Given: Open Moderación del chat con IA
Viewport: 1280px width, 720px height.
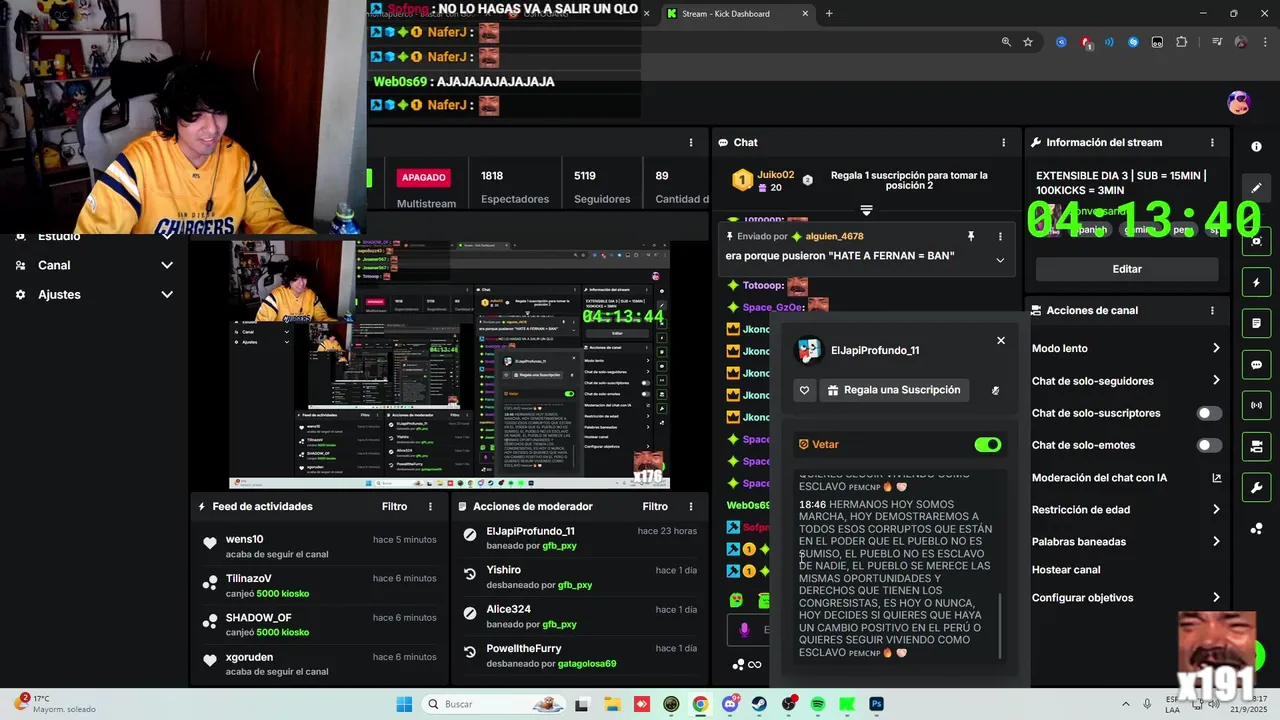Looking at the screenshot, I should (1126, 477).
